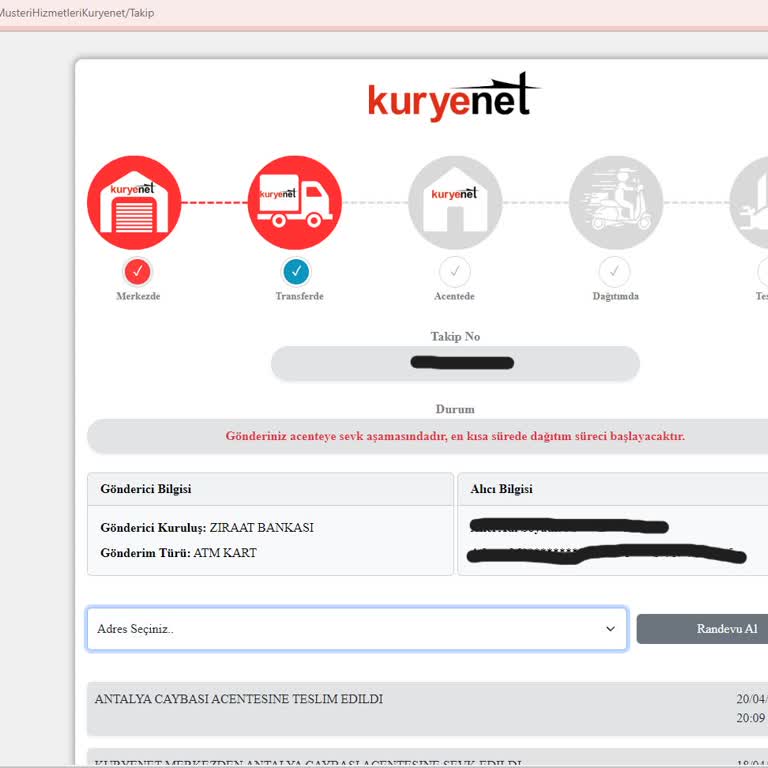This screenshot has width=768, height=768.
Task: Click the Dağıtımda scooter courier icon
Action: [616, 202]
